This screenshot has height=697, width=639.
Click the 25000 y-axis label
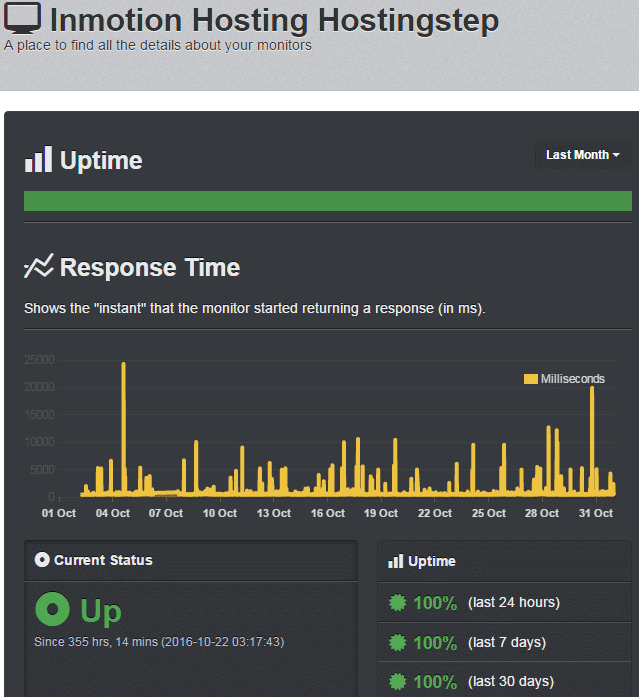[x=39, y=360]
